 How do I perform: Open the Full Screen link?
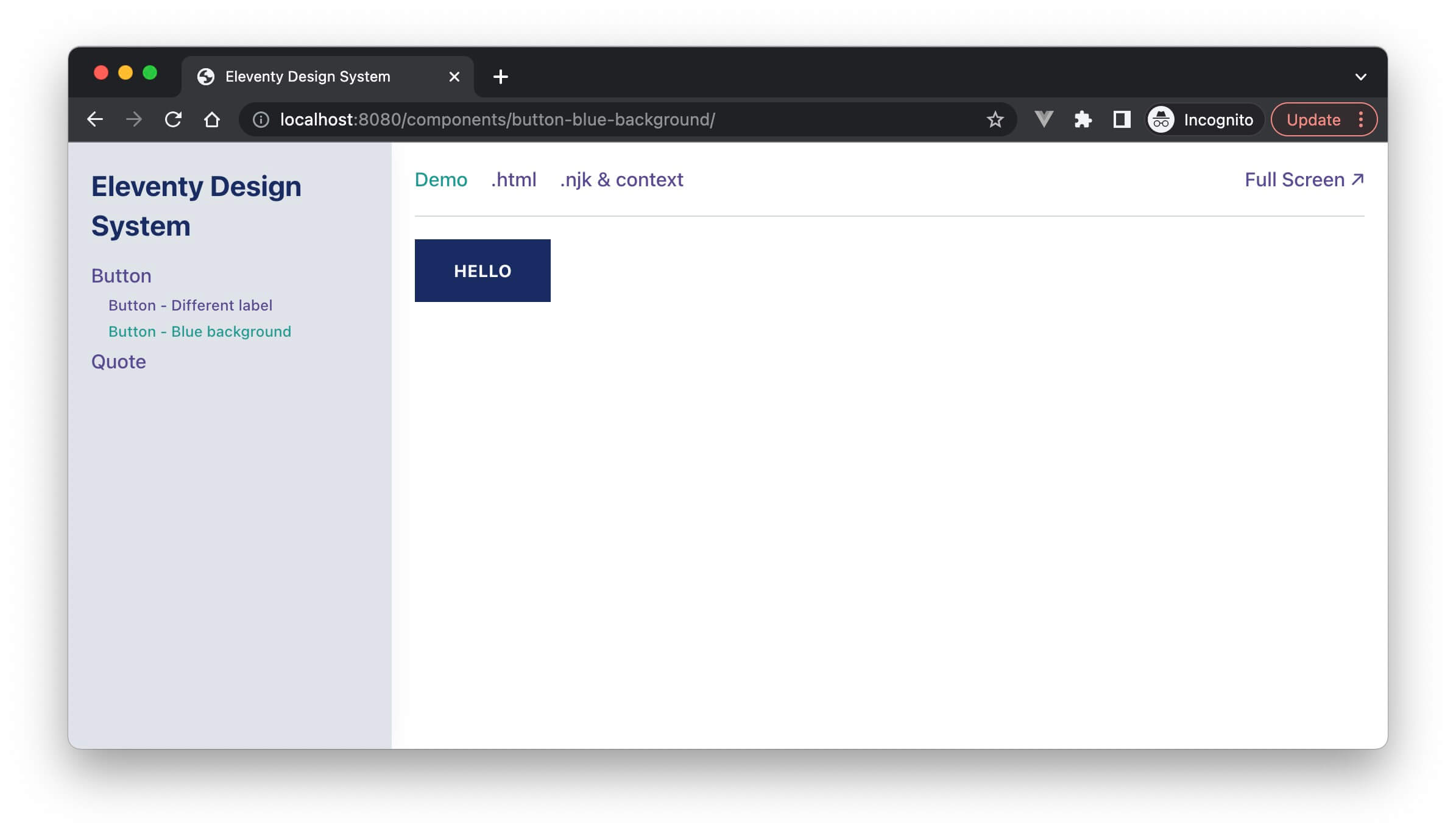tap(1304, 180)
